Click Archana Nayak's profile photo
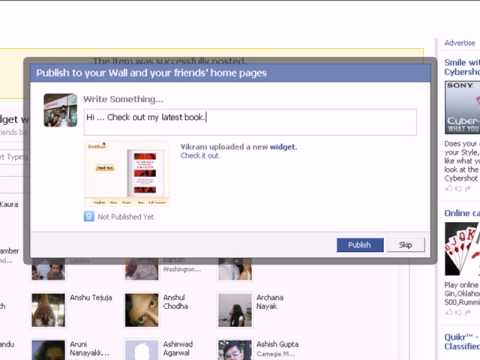The width and height of the screenshot is (480, 360). (x=235, y=310)
